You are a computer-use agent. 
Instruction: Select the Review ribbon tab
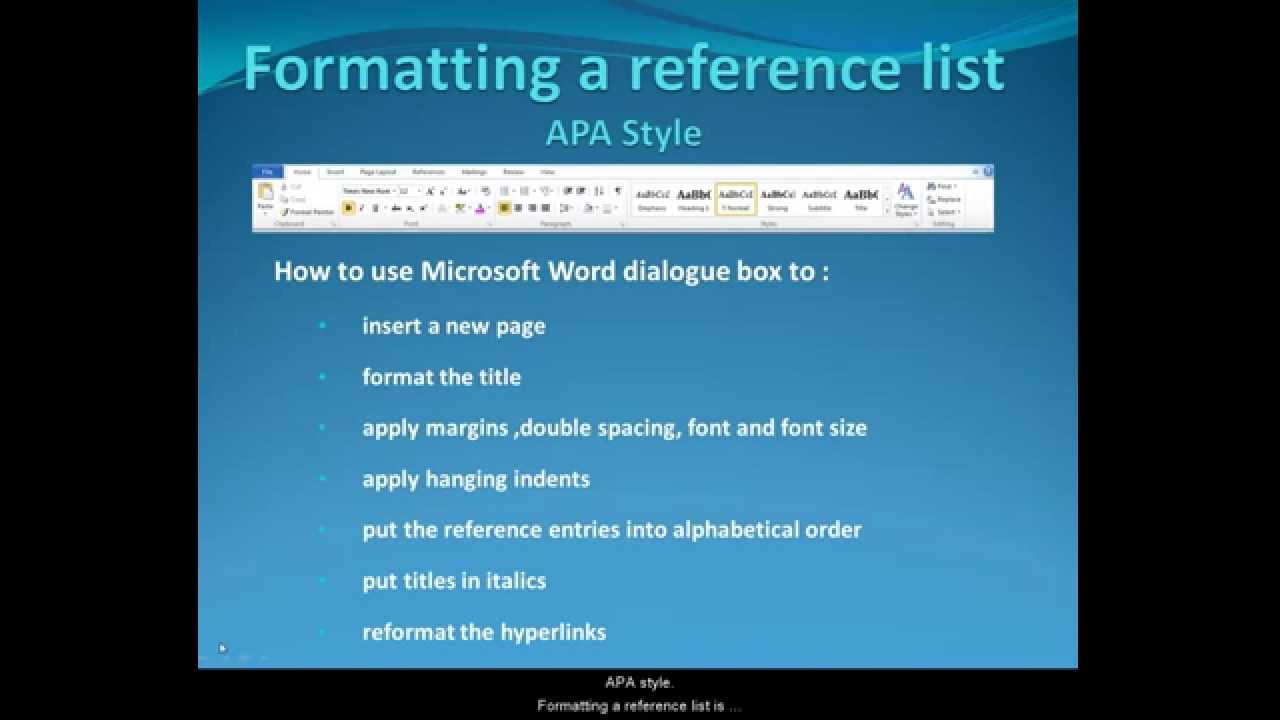click(x=513, y=172)
